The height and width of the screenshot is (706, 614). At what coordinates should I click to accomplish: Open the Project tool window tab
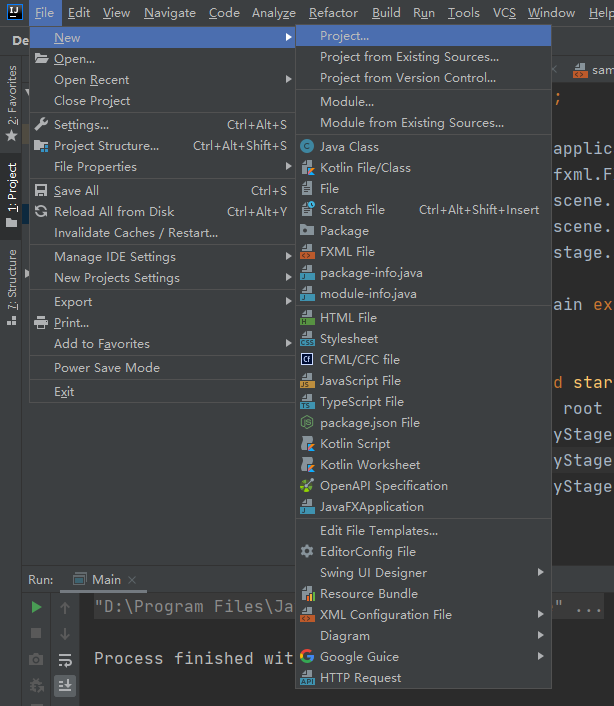12,195
